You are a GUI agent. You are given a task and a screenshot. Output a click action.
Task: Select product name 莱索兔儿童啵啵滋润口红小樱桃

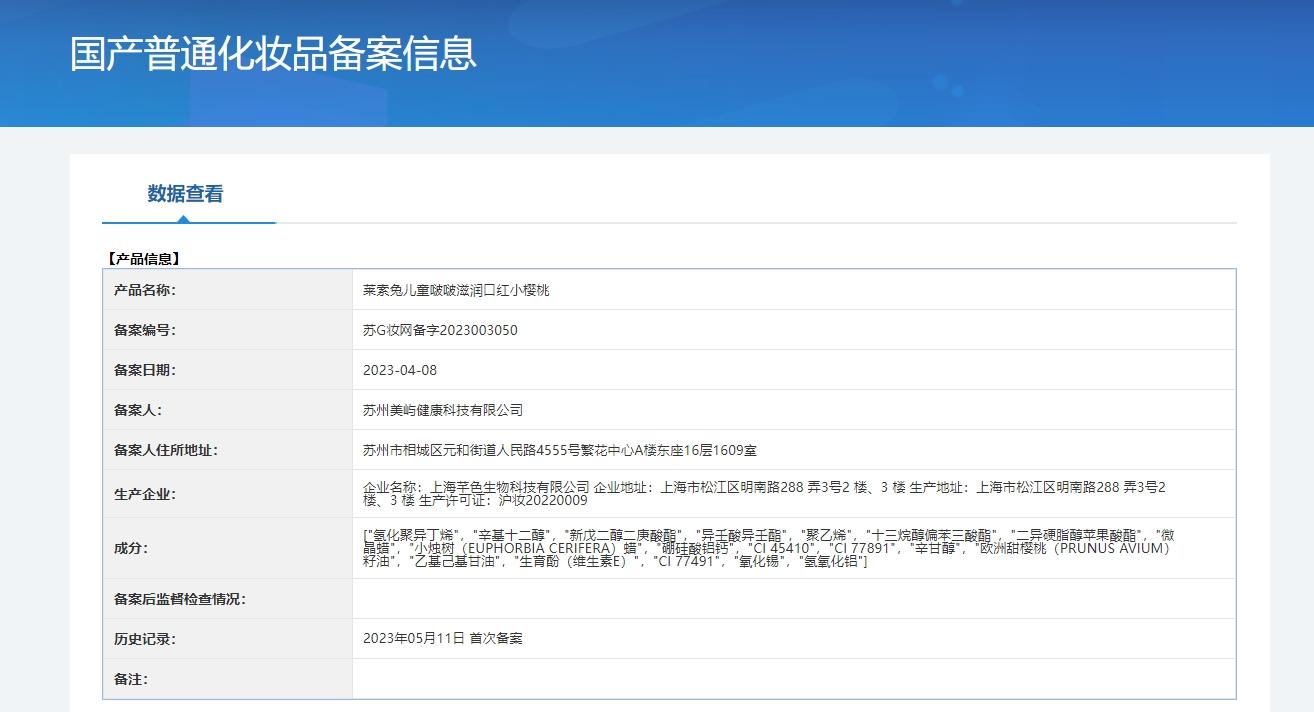click(456, 290)
